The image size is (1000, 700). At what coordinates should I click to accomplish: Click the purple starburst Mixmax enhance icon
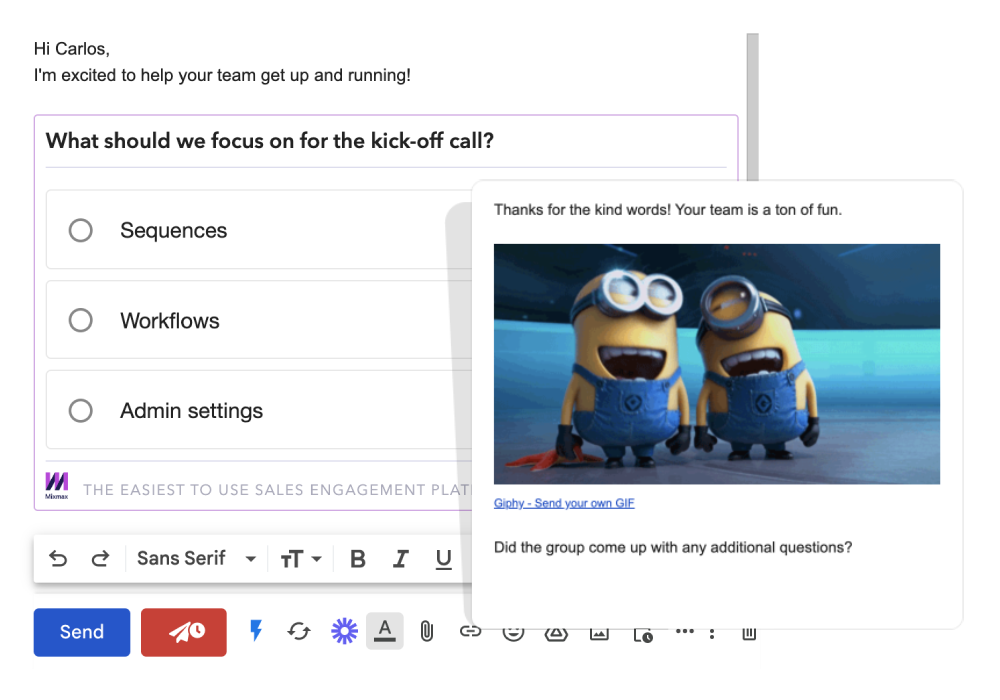(344, 631)
